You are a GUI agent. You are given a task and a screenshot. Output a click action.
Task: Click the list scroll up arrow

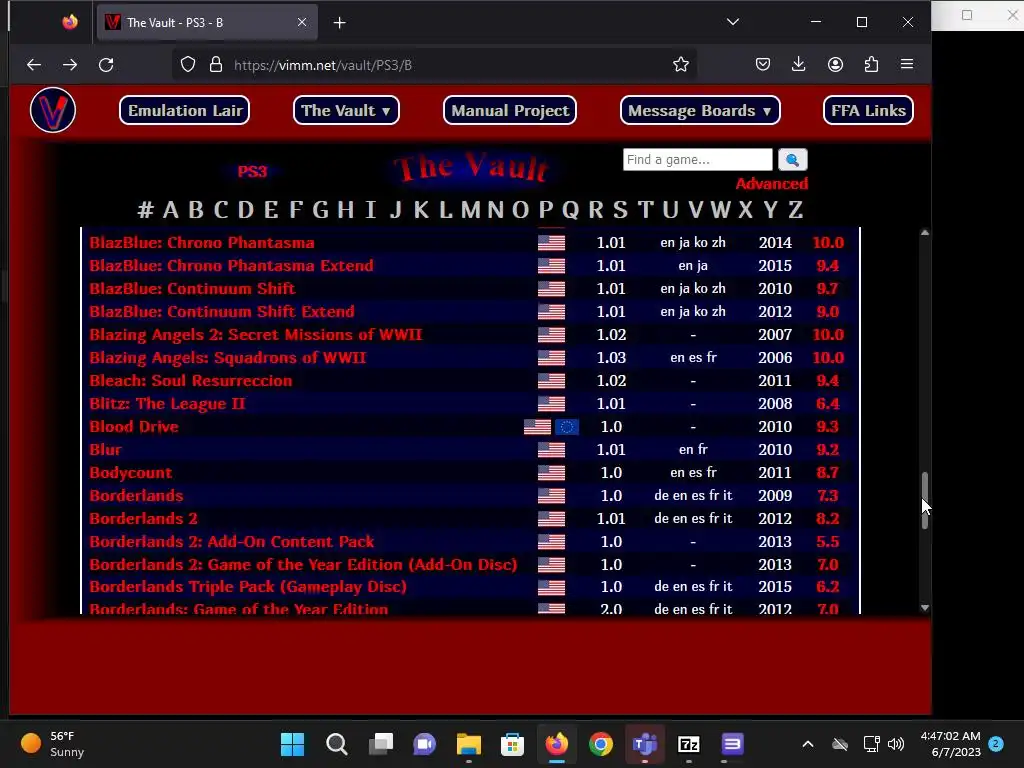click(925, 232)
